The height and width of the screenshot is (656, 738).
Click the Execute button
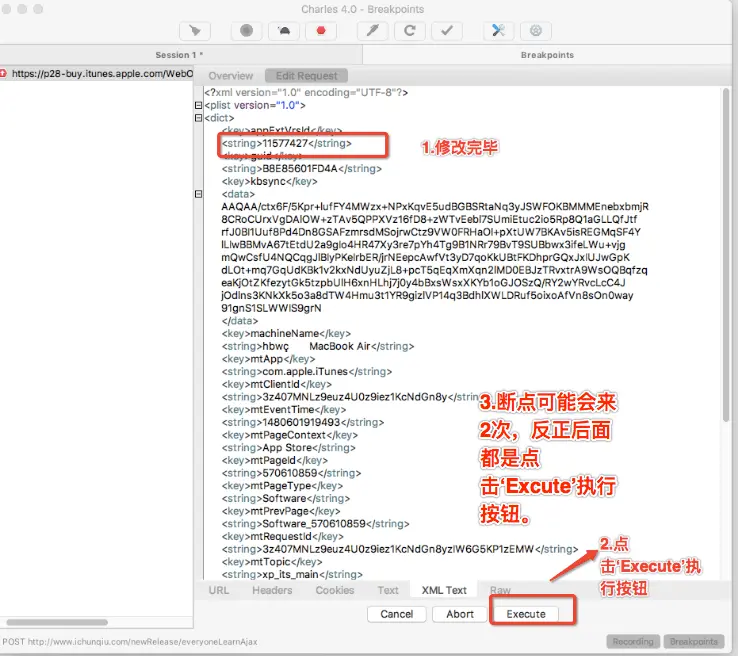[x=526, y=614]
